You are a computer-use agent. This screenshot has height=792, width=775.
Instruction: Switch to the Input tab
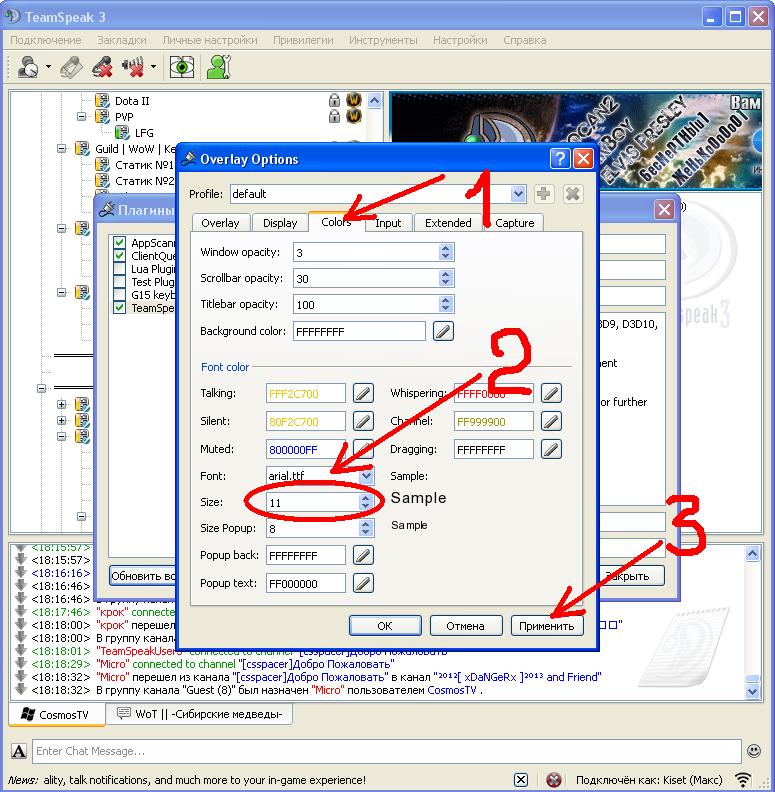[x=388, y=223]
